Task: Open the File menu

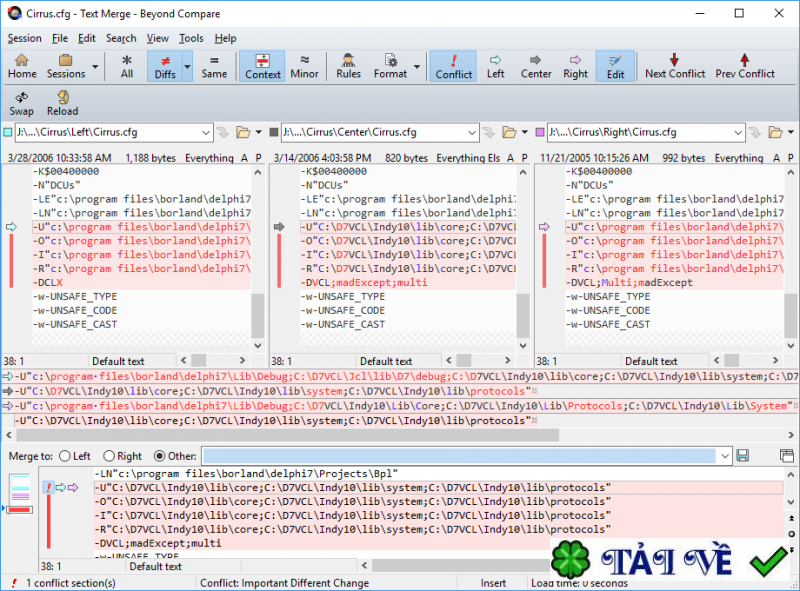Action: (x=60, y=38)
